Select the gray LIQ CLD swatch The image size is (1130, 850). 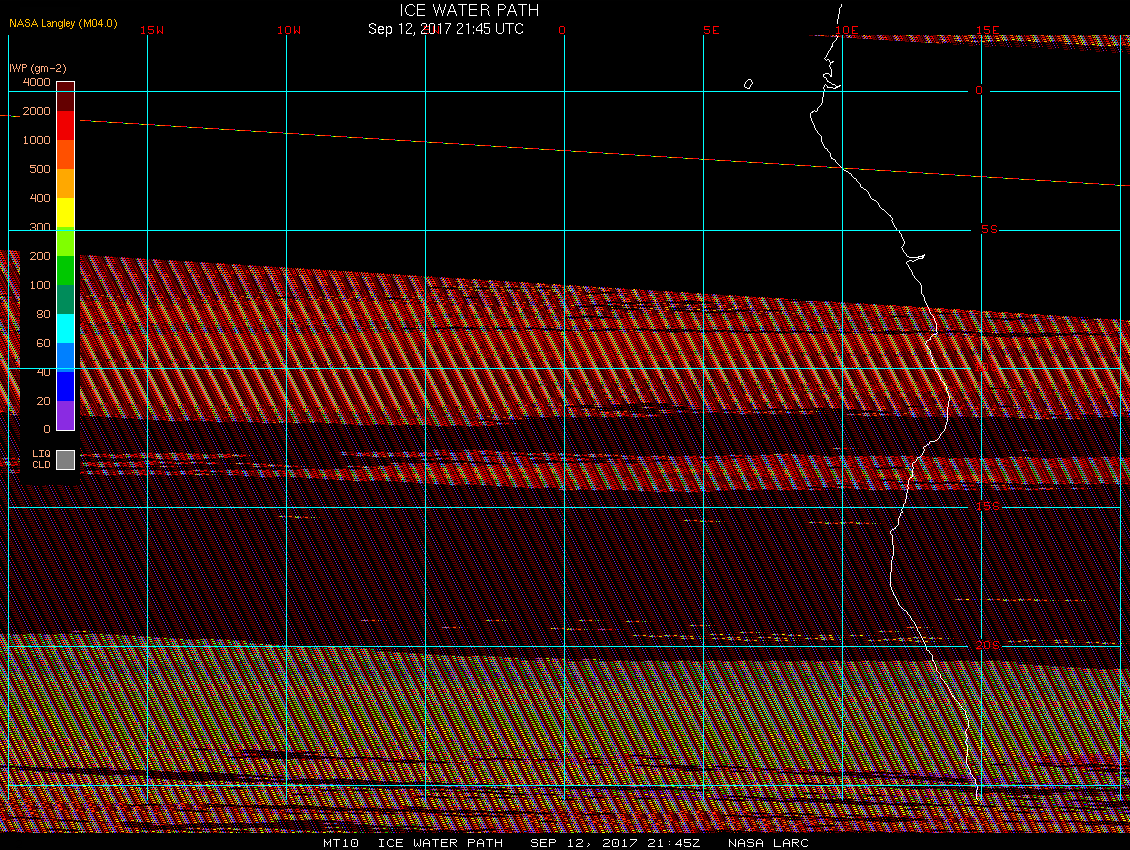pyautogui.click(x=65, y=459)
